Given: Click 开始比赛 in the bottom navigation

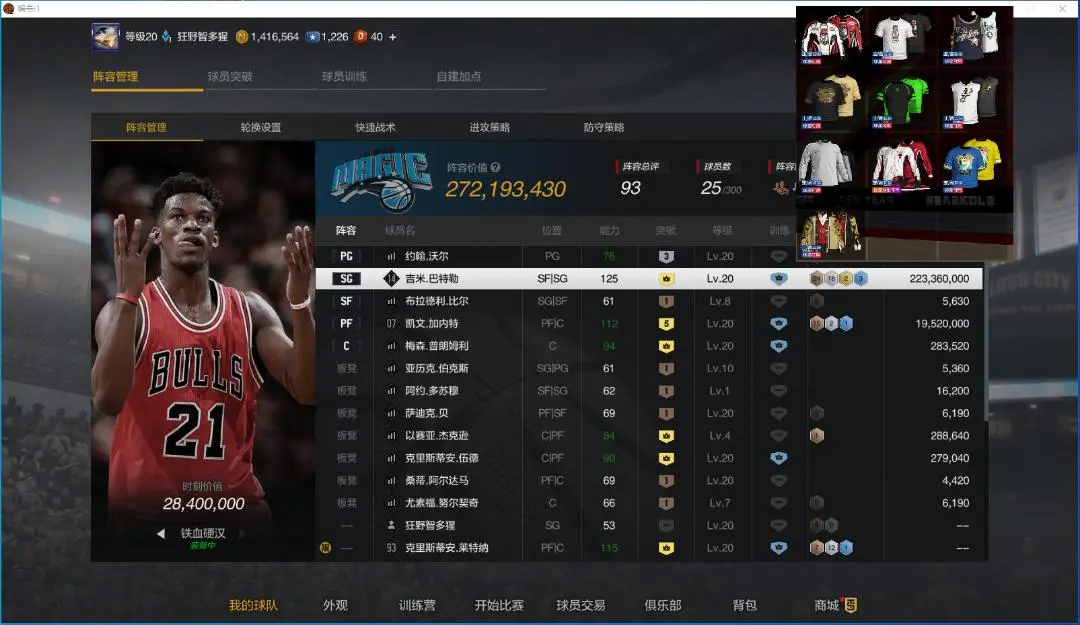Looking at the screenshot, I should click(499, 605).
